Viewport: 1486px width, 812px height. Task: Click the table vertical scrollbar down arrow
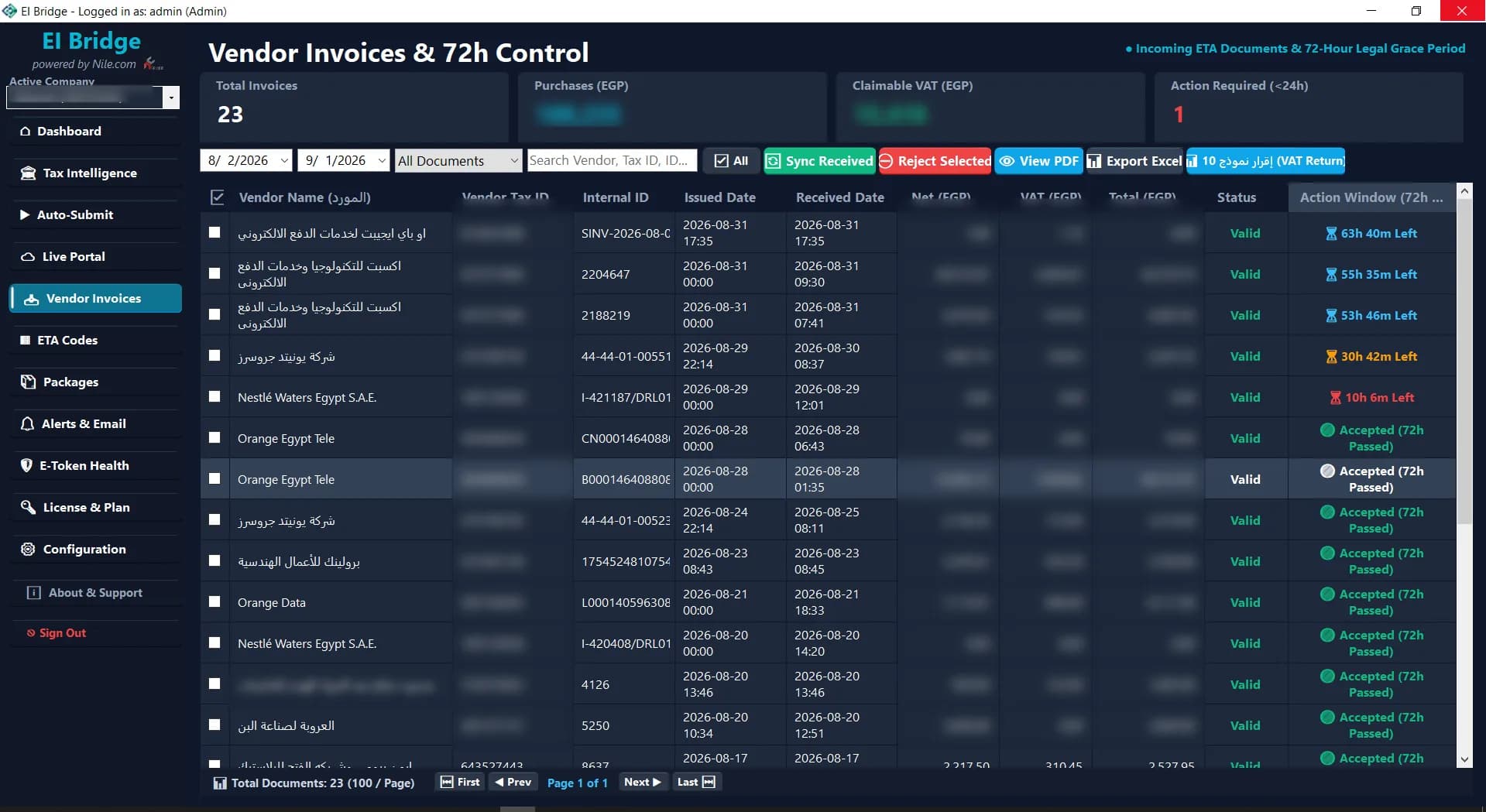1464,760
